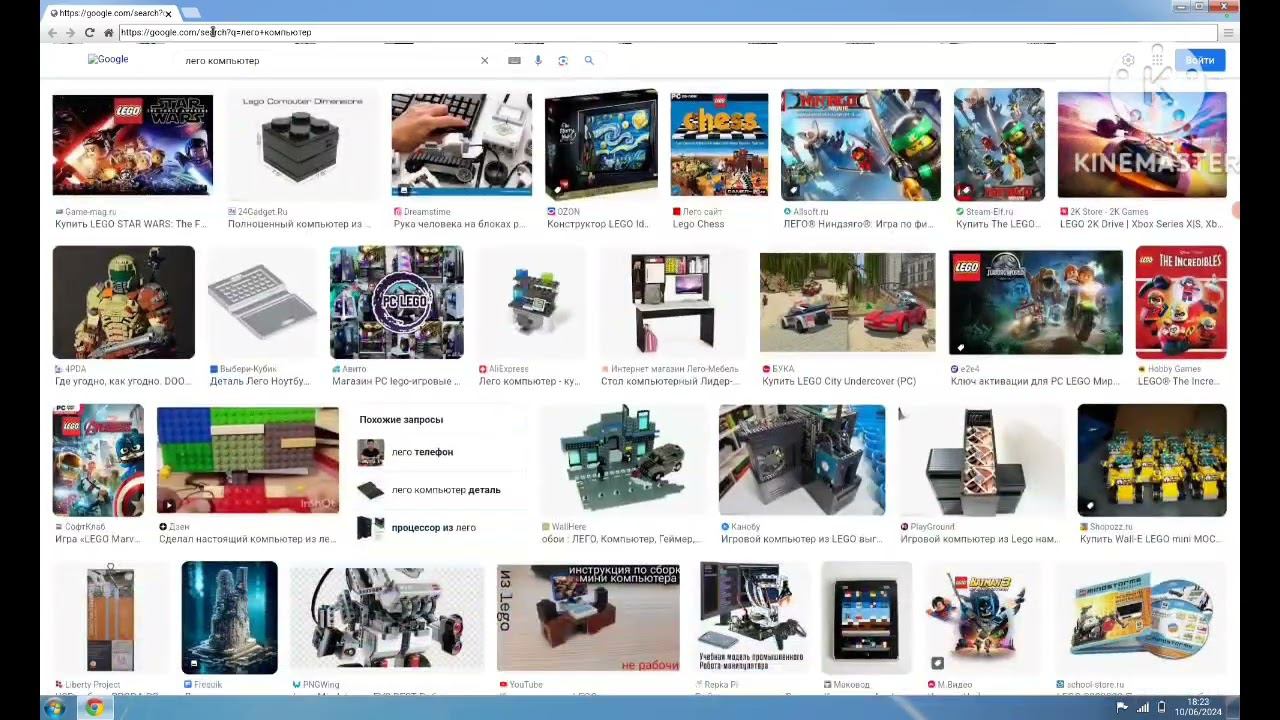This screenshot has height=720, width=1280.
Task: Open the М.Видео LEGO Batman 3 image
Action: pyautogui.click(x=980, y=618)
